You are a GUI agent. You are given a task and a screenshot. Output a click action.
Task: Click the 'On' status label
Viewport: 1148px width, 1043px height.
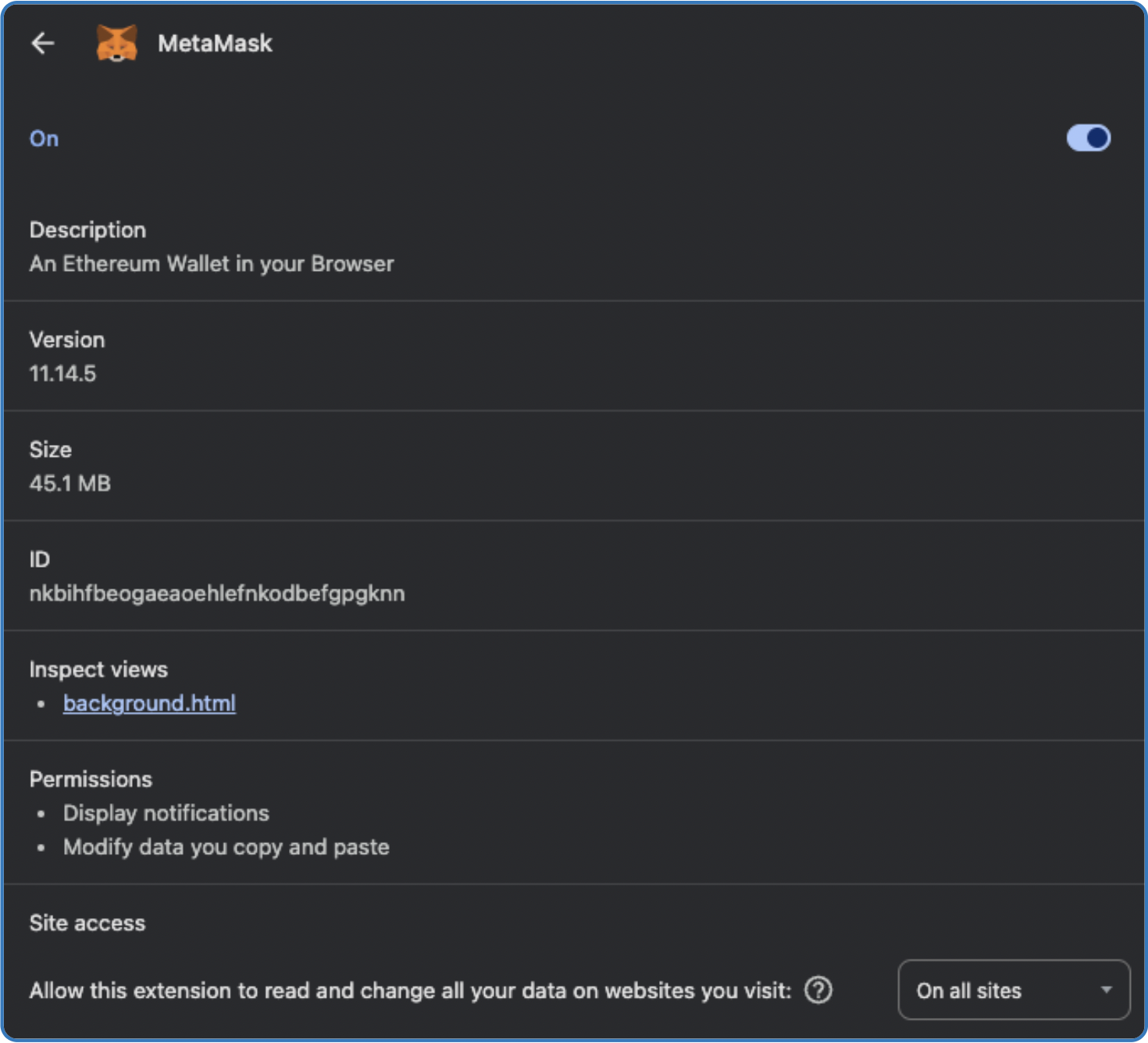point(44,139)
